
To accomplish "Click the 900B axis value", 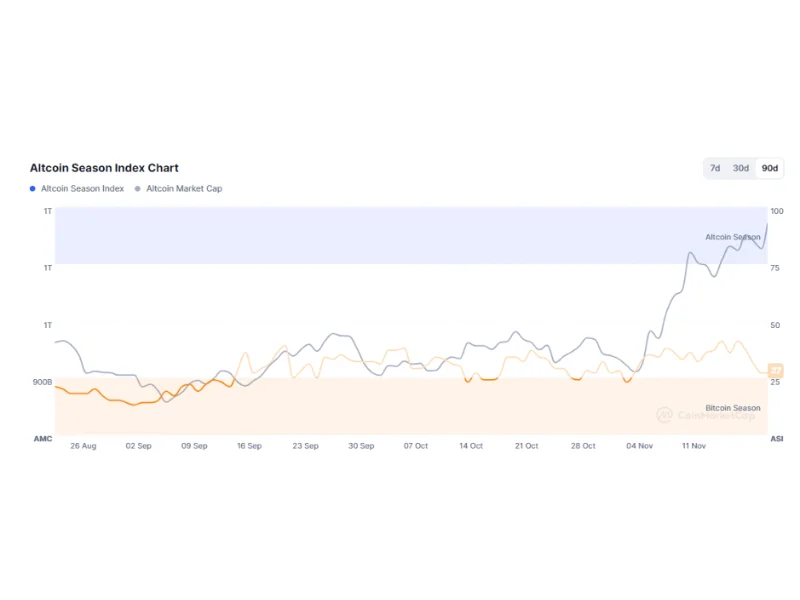I will click(42, 382).
